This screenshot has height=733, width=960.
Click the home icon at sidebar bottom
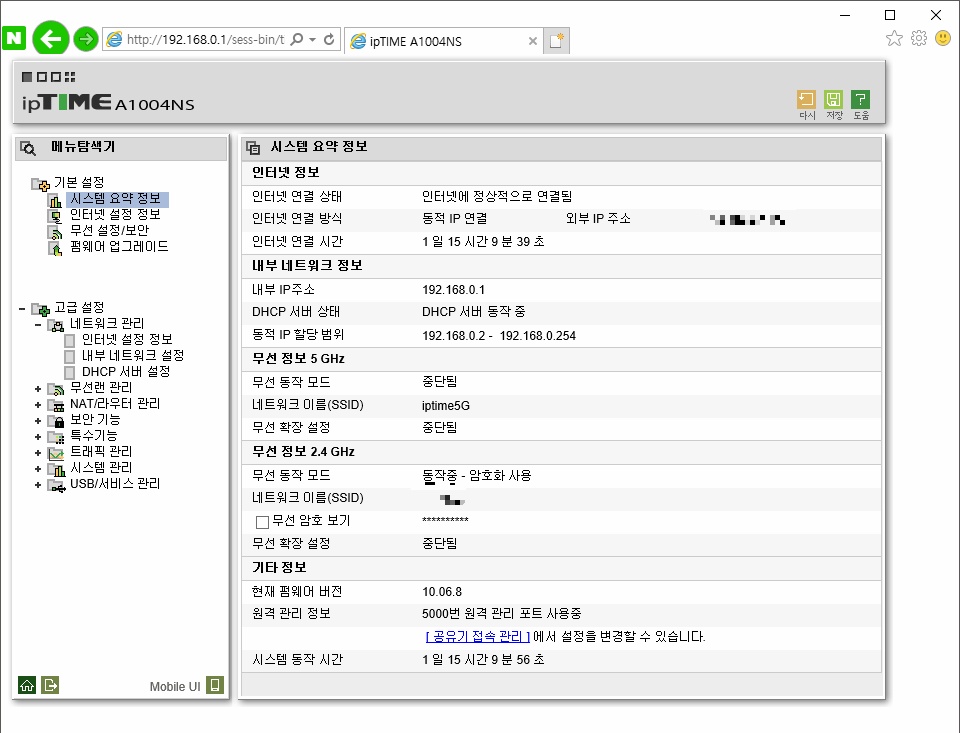point(27,685)
